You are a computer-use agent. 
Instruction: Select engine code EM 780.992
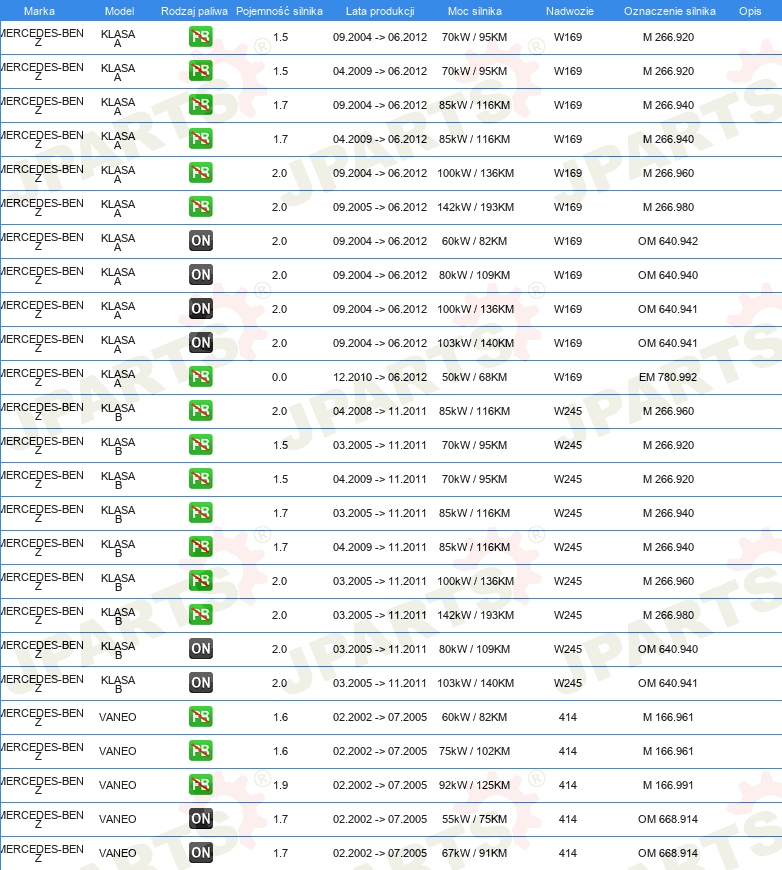(668, 377)
